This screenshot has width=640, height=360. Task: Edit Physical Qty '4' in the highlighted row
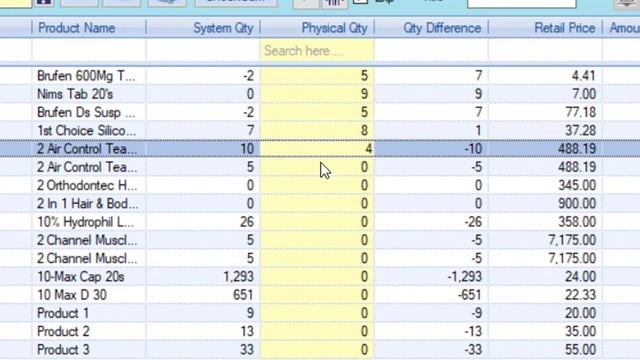[317, 149]
